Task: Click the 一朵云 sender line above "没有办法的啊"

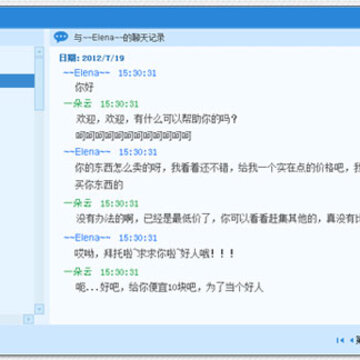Action: [x=101, y=203]
